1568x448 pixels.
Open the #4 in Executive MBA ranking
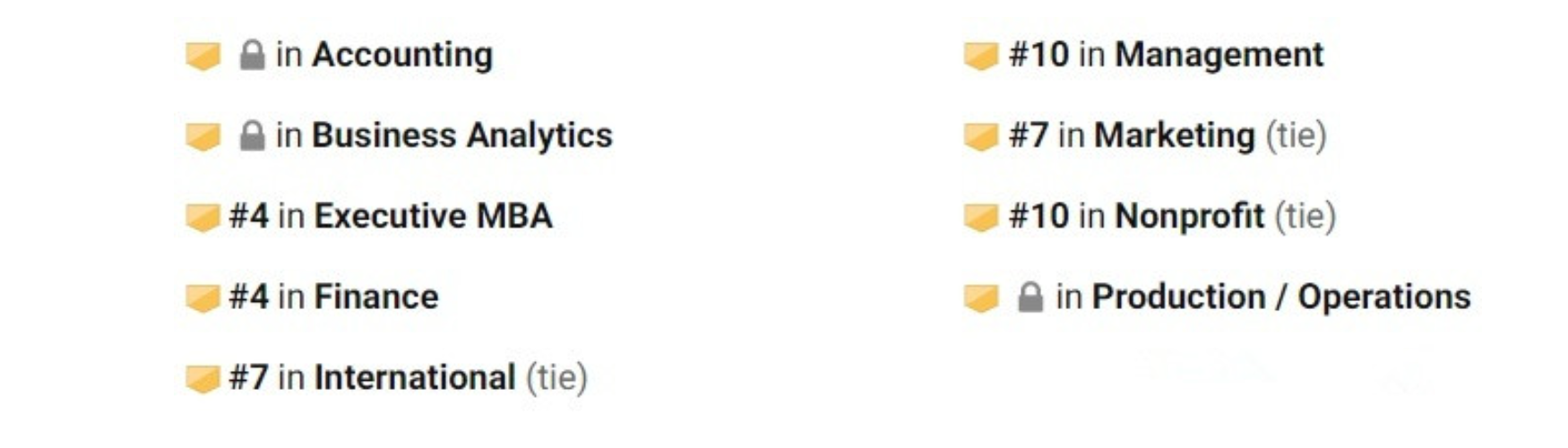(391, 217)
